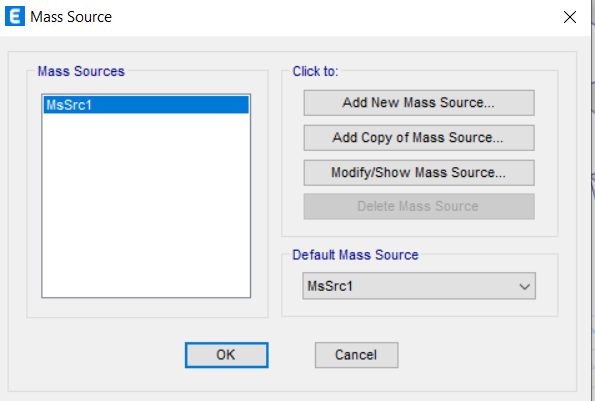Click the grayed Delete Mass Source button

pos(419,206)
